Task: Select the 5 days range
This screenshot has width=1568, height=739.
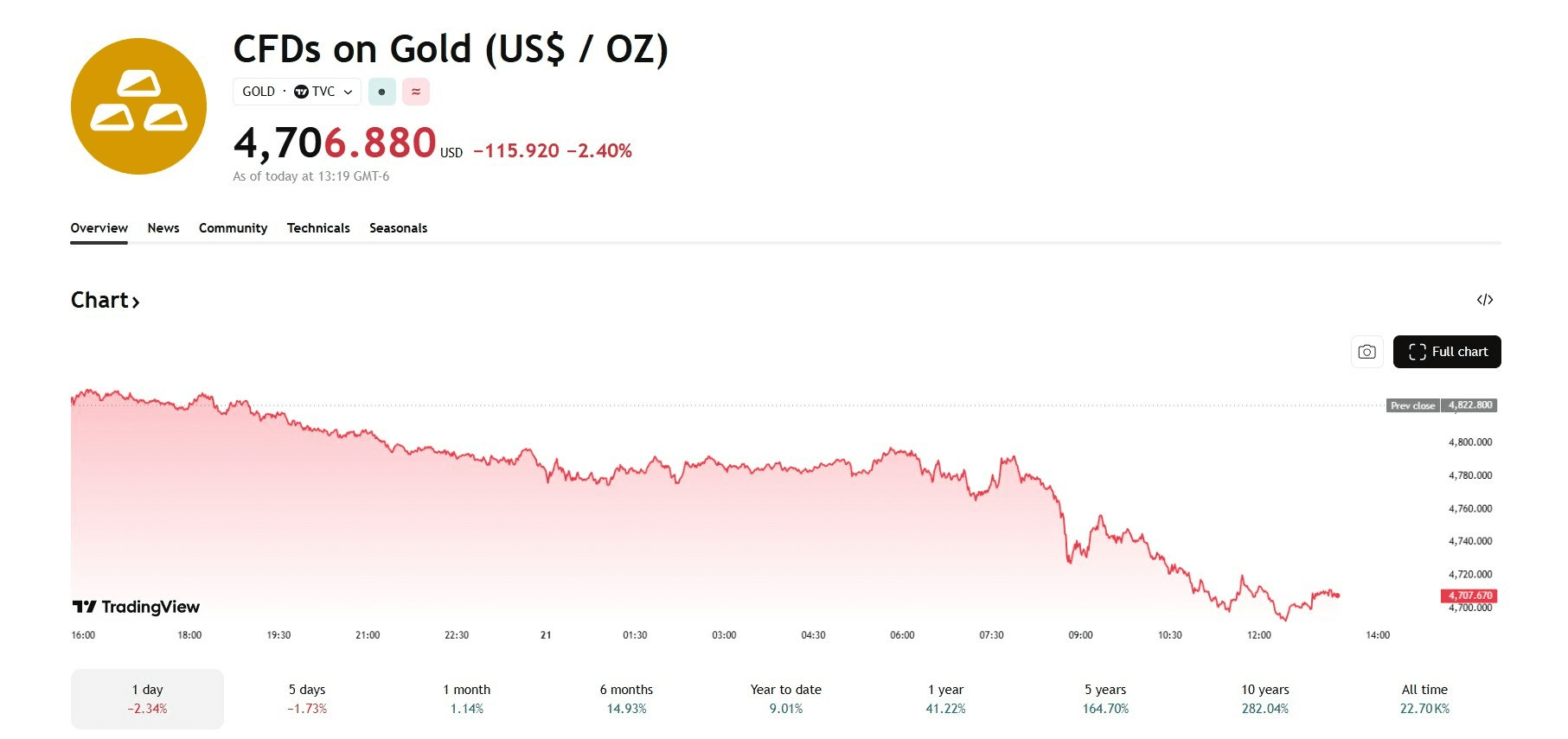Action: tap(307, 698)
